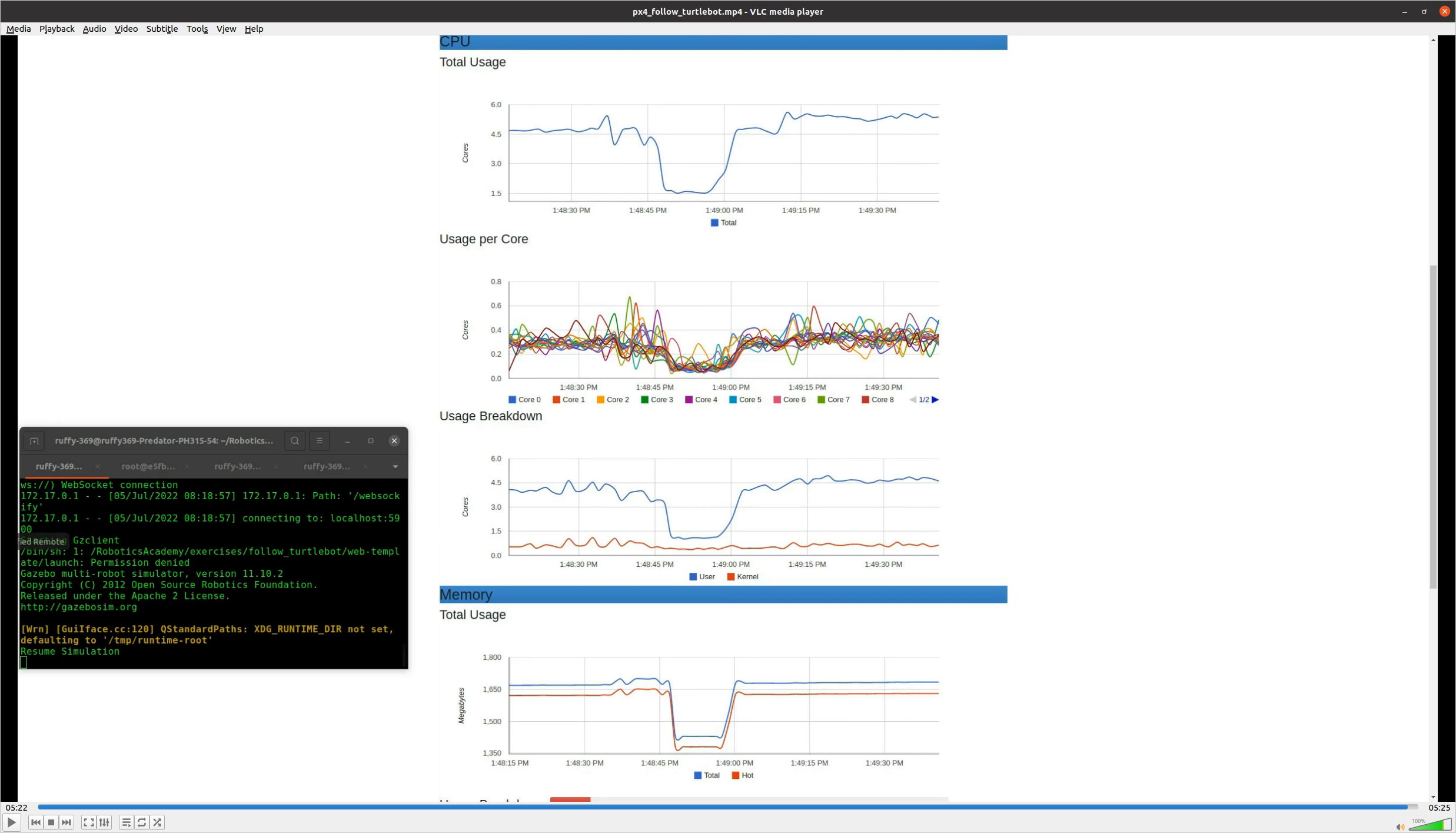Open the terminal hamburger menu
This screenshot has width=1456, height=833.
click(320, 440)
